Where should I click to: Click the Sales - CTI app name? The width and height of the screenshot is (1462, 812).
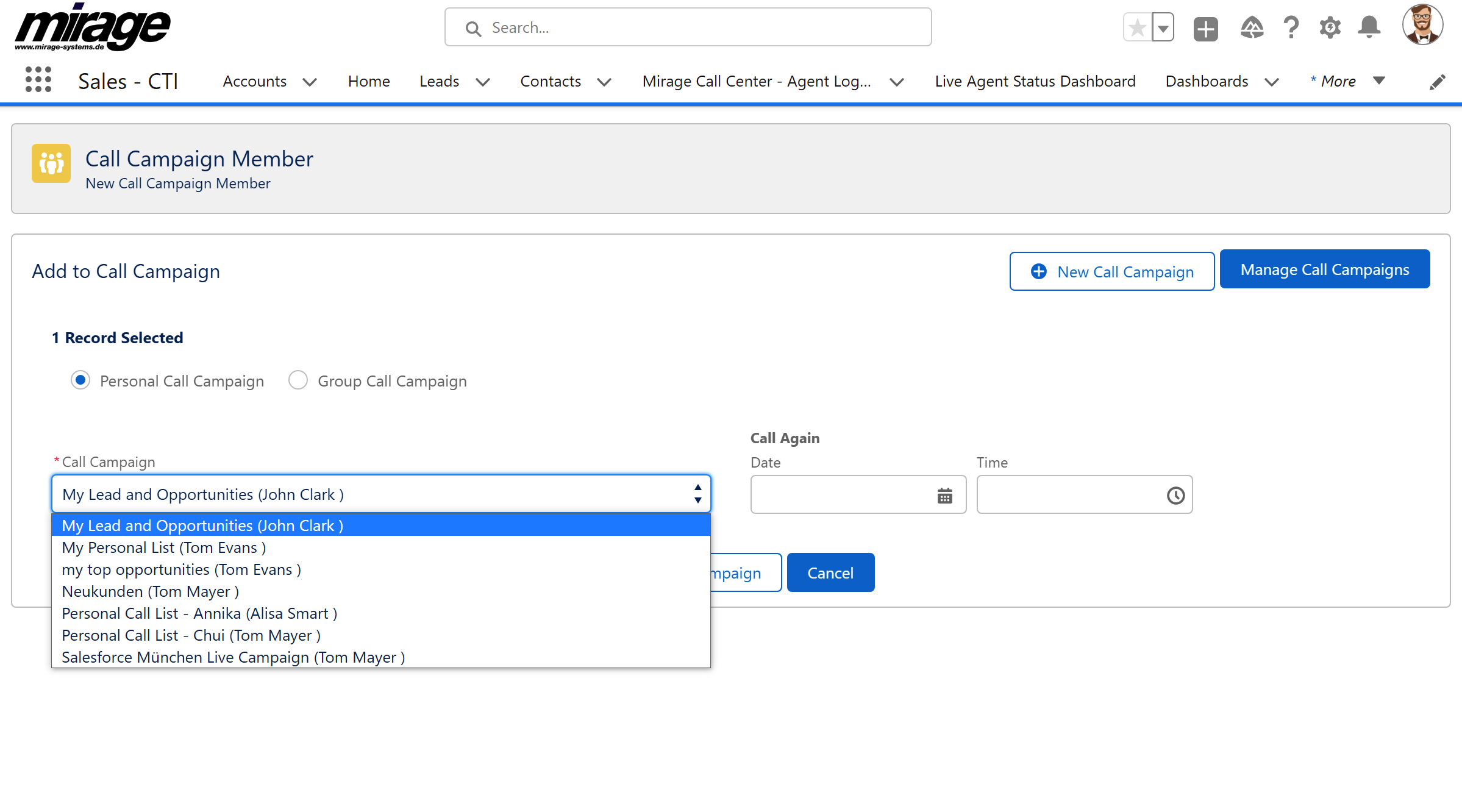pyautogui.click(x=128, y=81)
